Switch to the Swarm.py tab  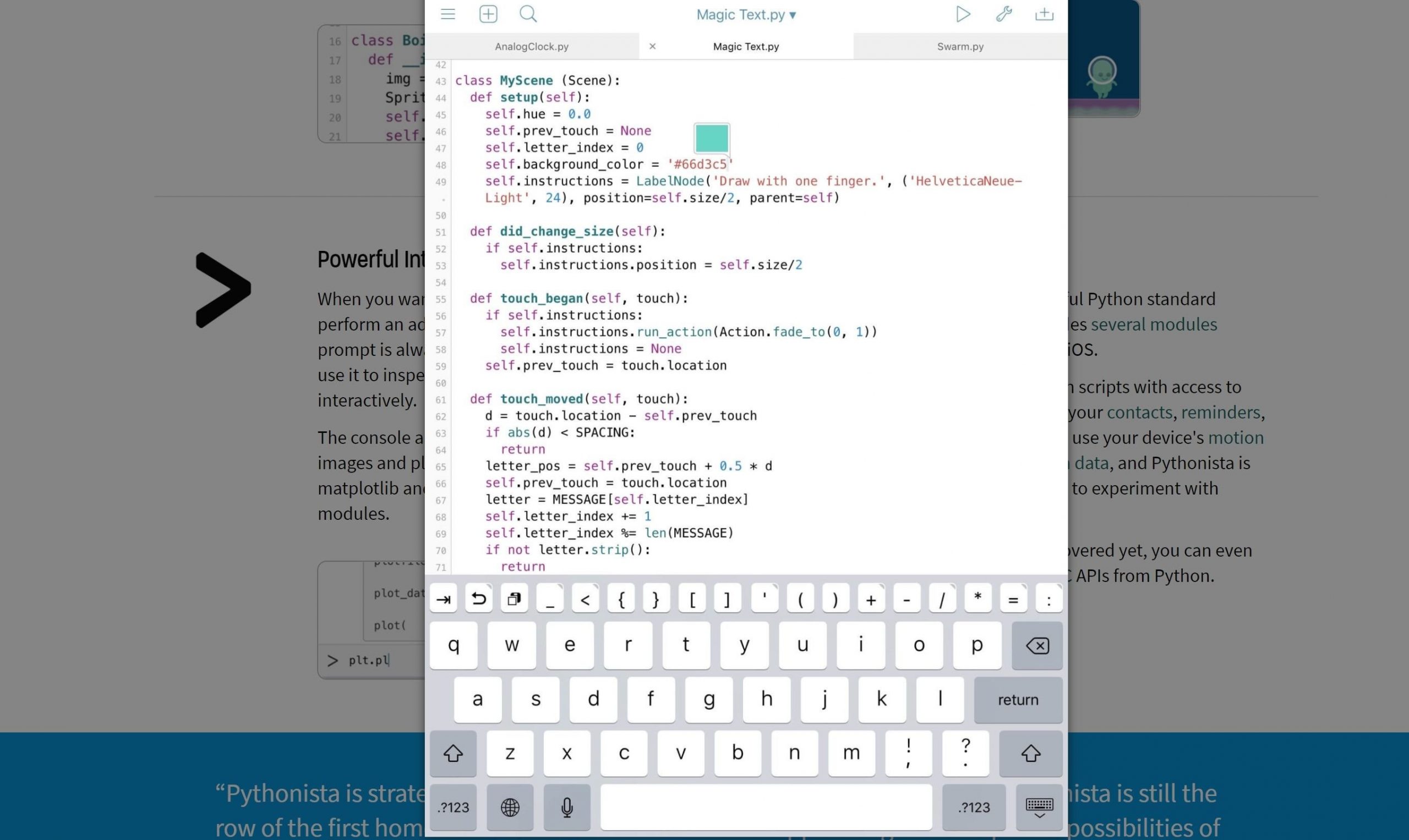tap(960, 46)
